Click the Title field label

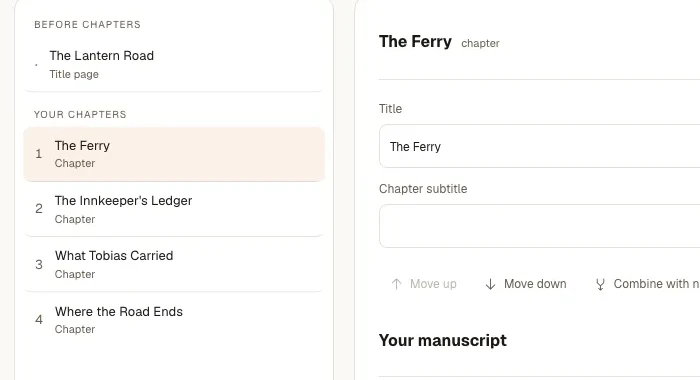pyautogui.click(x=390, y=109)
